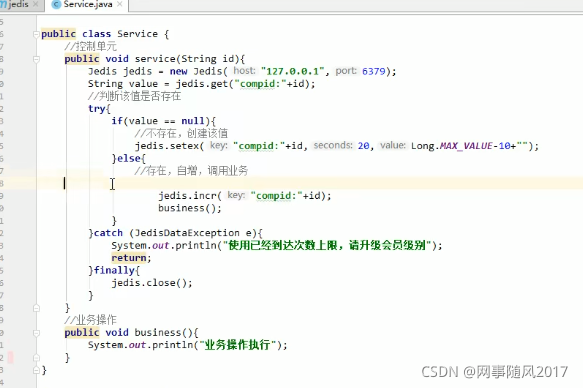Viewport: 583px width, 388px height.
Task: Click the highlighted empty current line in editor
Action: point(310,183)
